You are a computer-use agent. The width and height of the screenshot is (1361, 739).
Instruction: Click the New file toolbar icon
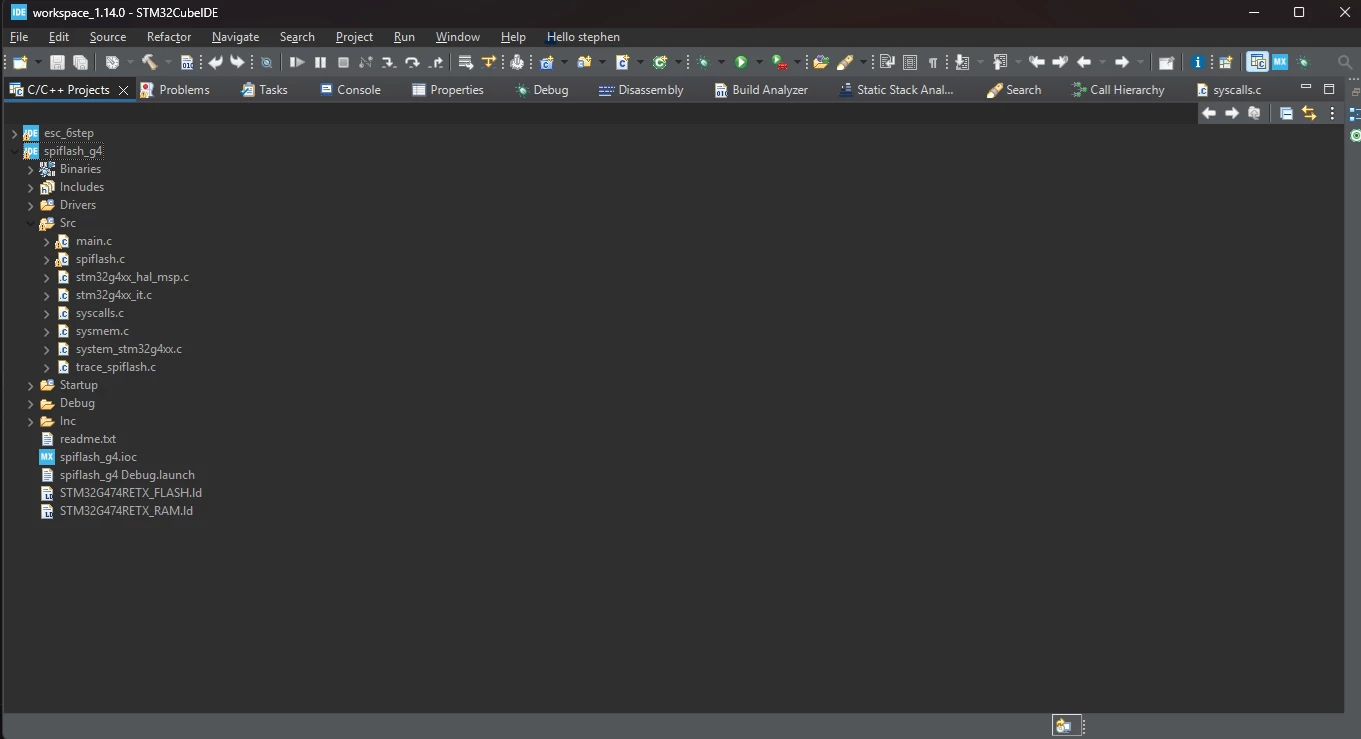pyautogui.click(x=20, y=62)
